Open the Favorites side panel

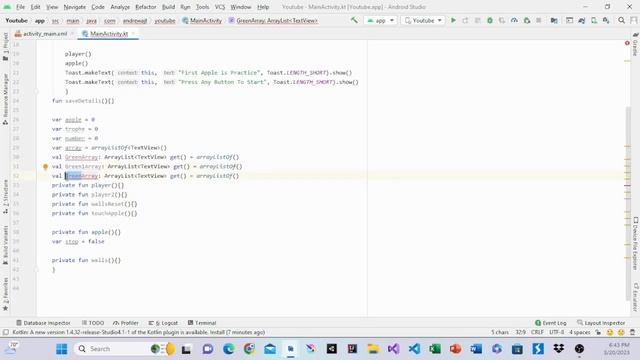[x=5, y=294]
